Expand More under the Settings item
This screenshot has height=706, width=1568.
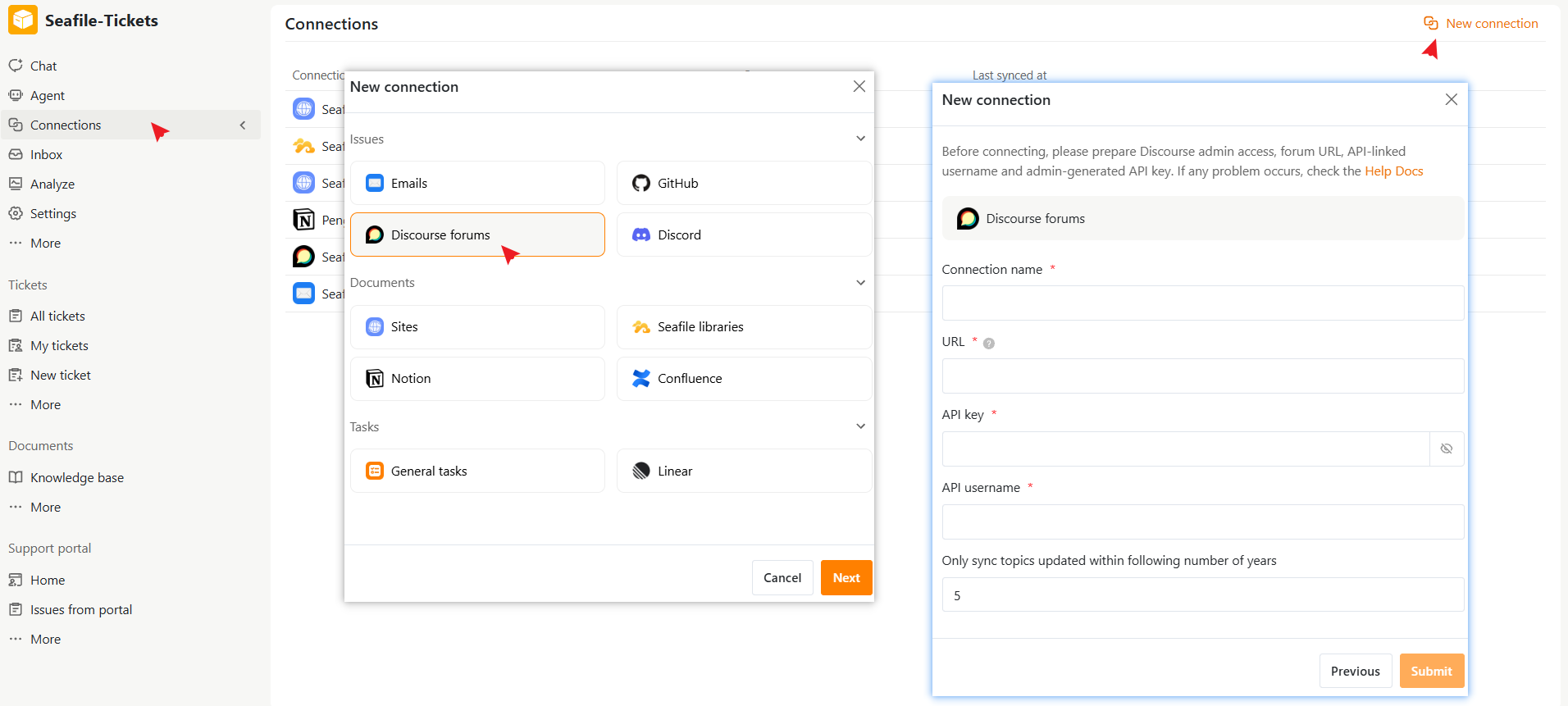click(45, 243)
